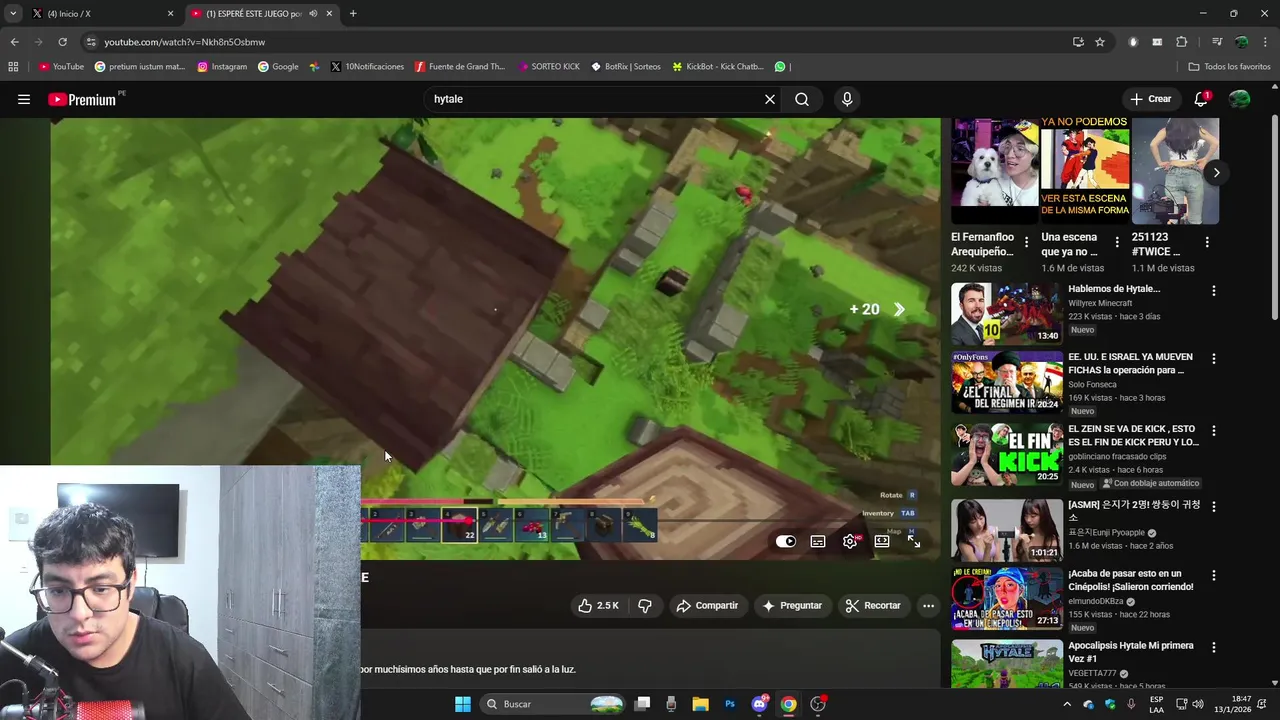The image size is (1280, 720).
Task: Open Chrome media controls icon
Action: 1217,42
